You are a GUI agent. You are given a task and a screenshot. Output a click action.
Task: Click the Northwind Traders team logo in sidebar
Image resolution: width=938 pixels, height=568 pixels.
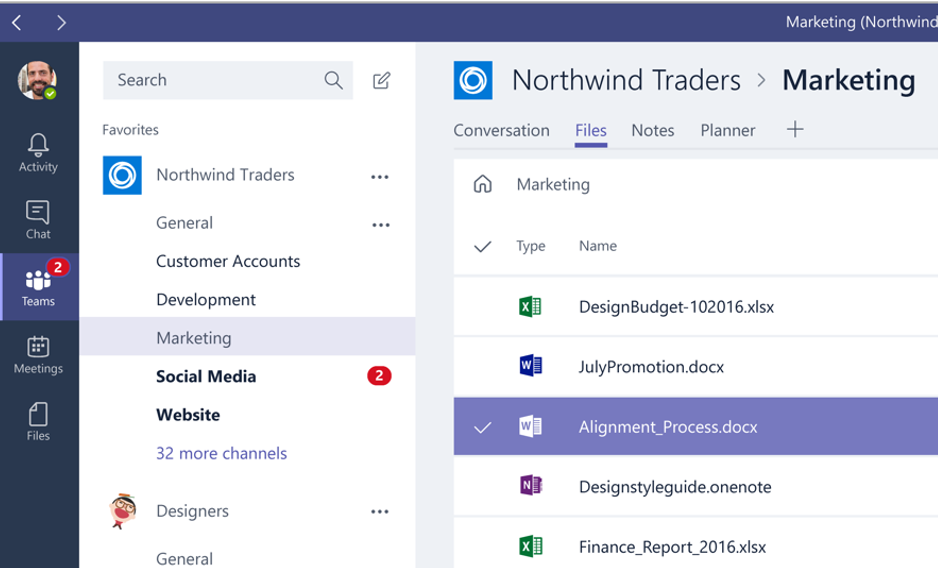click(x=122, y=175)
